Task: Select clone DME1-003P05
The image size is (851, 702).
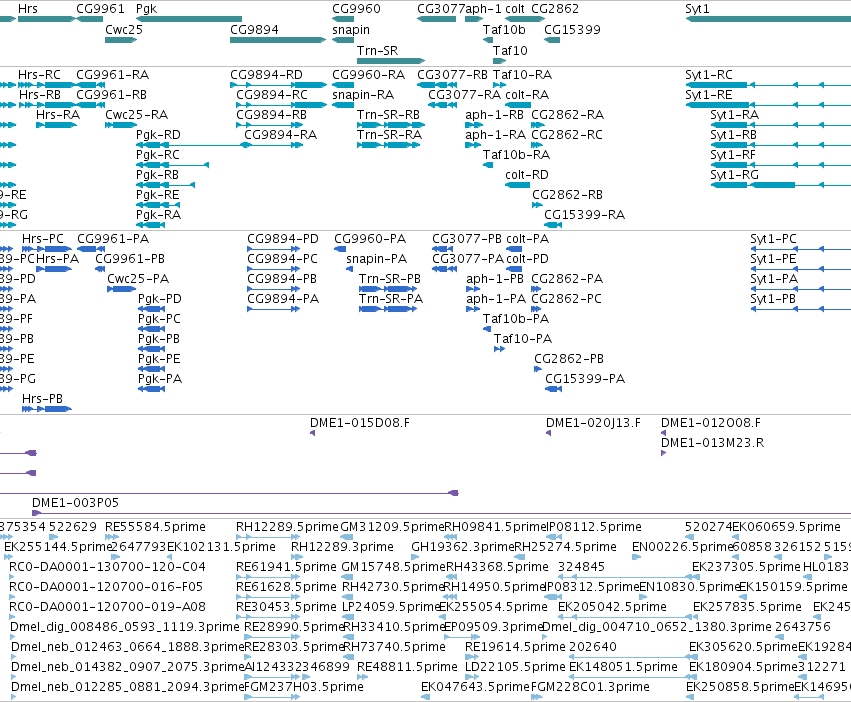Action: pyautogui.click(x=75, y=503)
